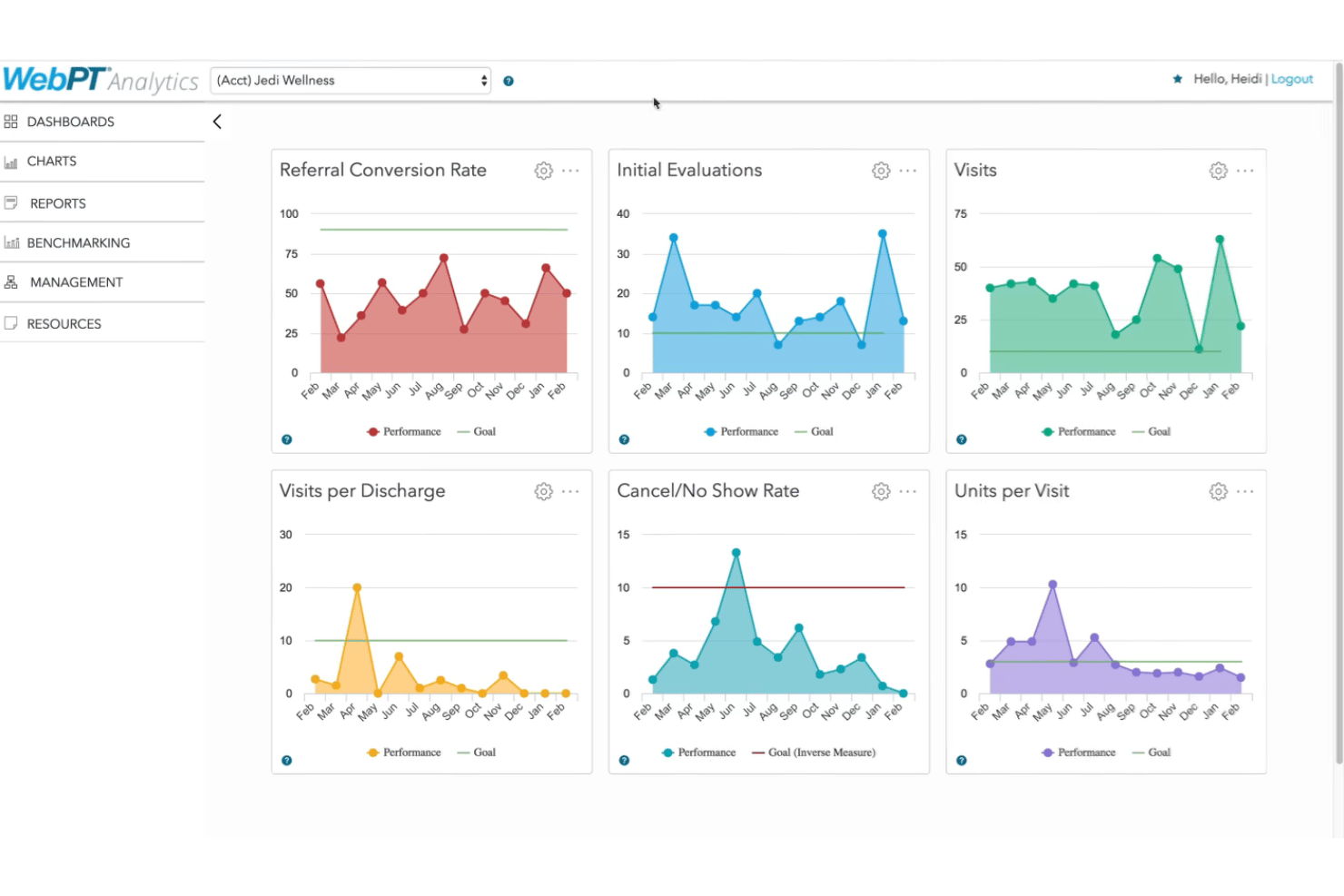Toggle Goal series in Visits legend

(1151, 431)
